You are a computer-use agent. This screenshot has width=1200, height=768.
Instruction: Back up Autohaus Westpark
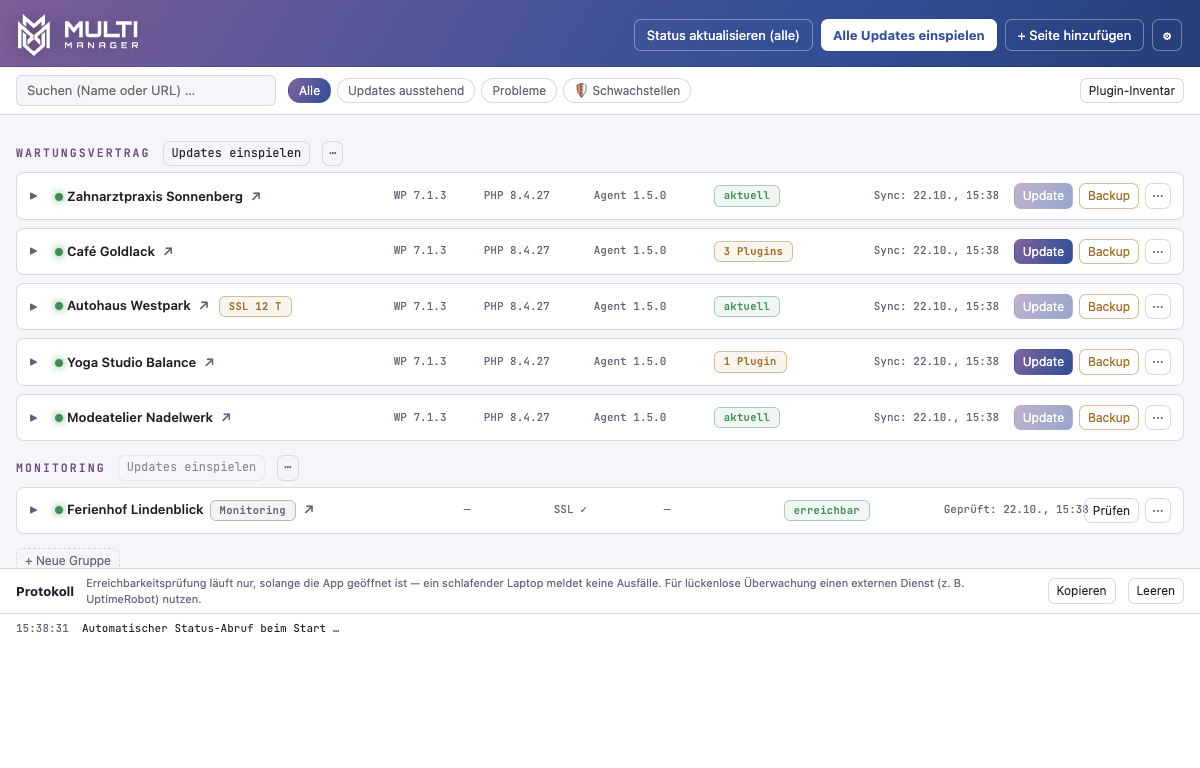coord(1109,306)
